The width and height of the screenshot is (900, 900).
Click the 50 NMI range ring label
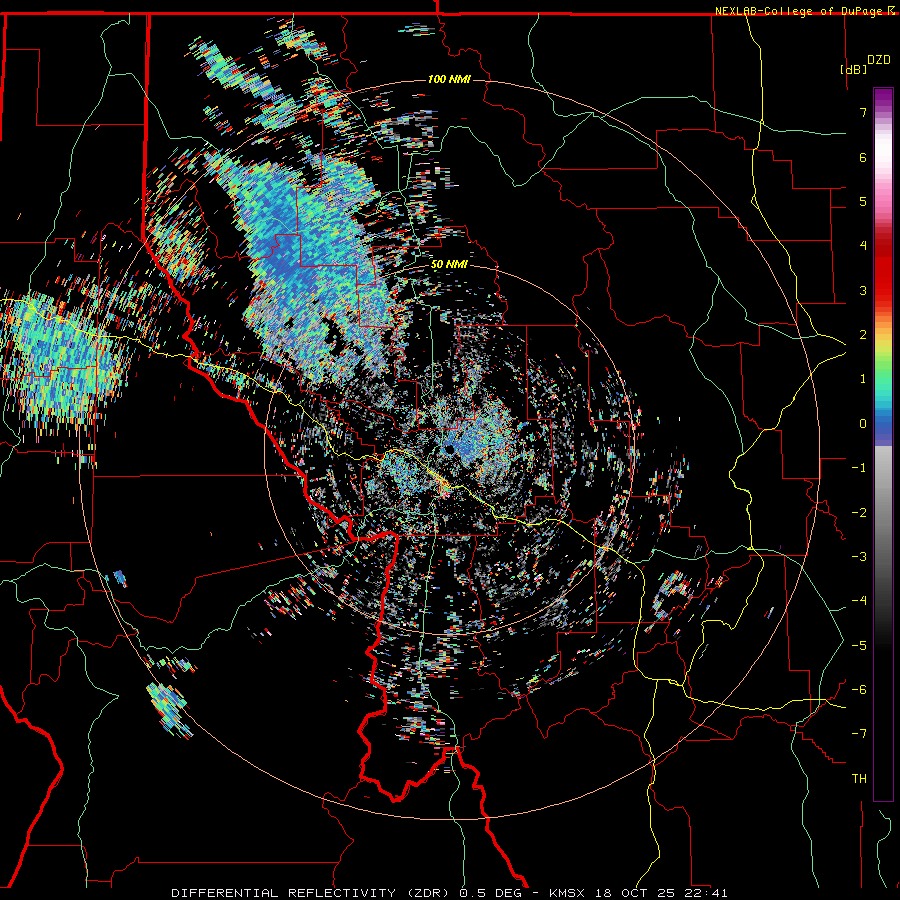pyautogui.click(x=449, y=264)
